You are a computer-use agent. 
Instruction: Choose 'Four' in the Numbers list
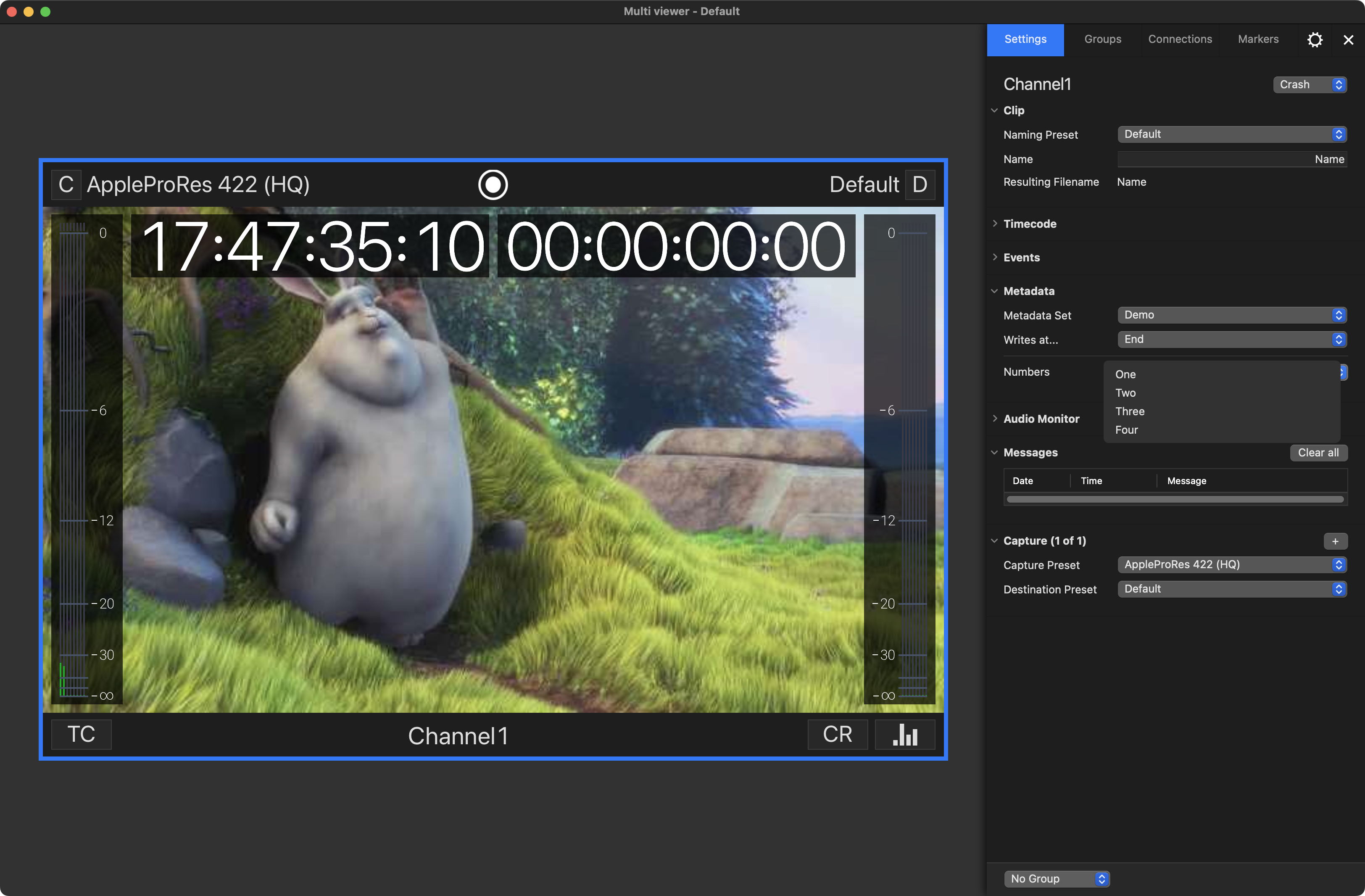[x=1222, y=430]
